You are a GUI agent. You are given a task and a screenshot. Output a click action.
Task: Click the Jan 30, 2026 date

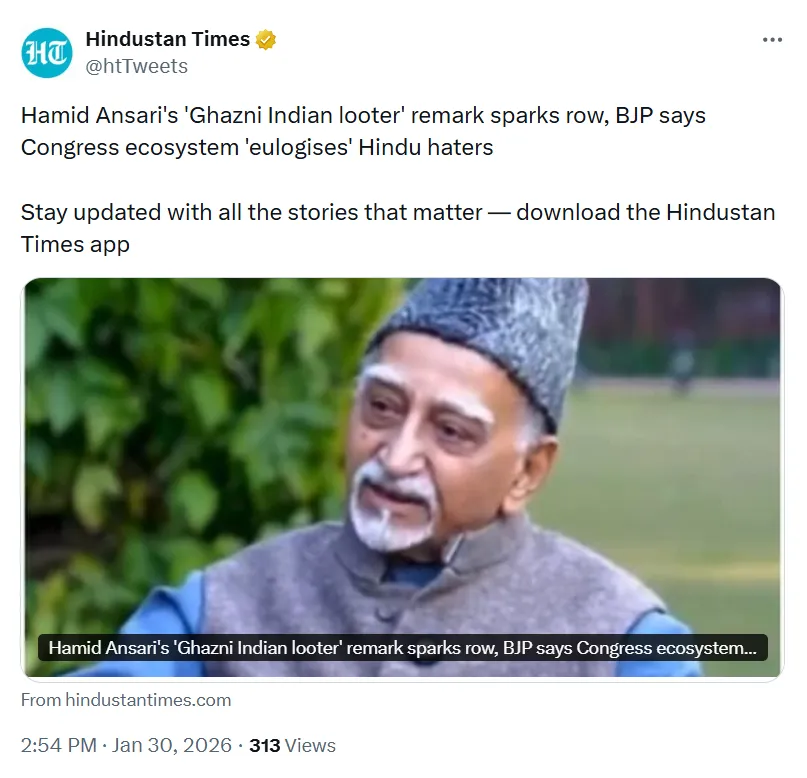172,745
